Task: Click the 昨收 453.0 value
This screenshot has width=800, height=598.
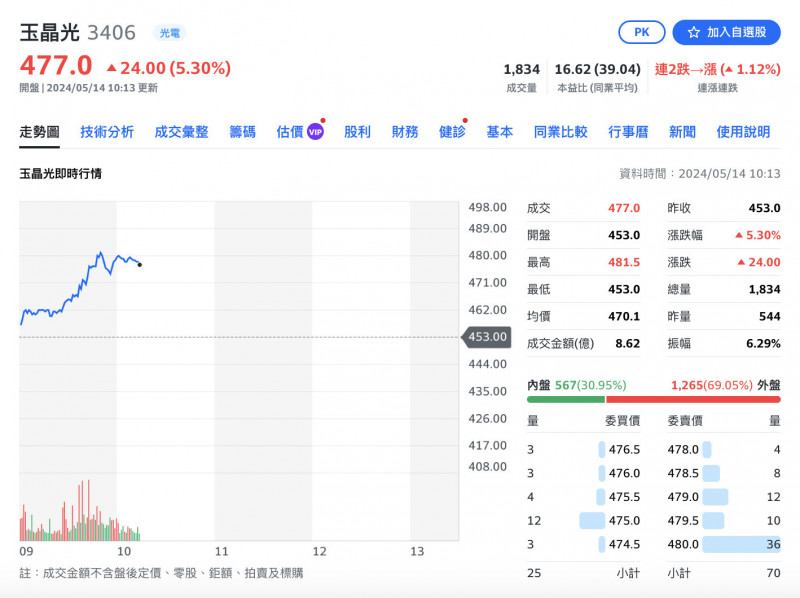Action: point(764,208)
